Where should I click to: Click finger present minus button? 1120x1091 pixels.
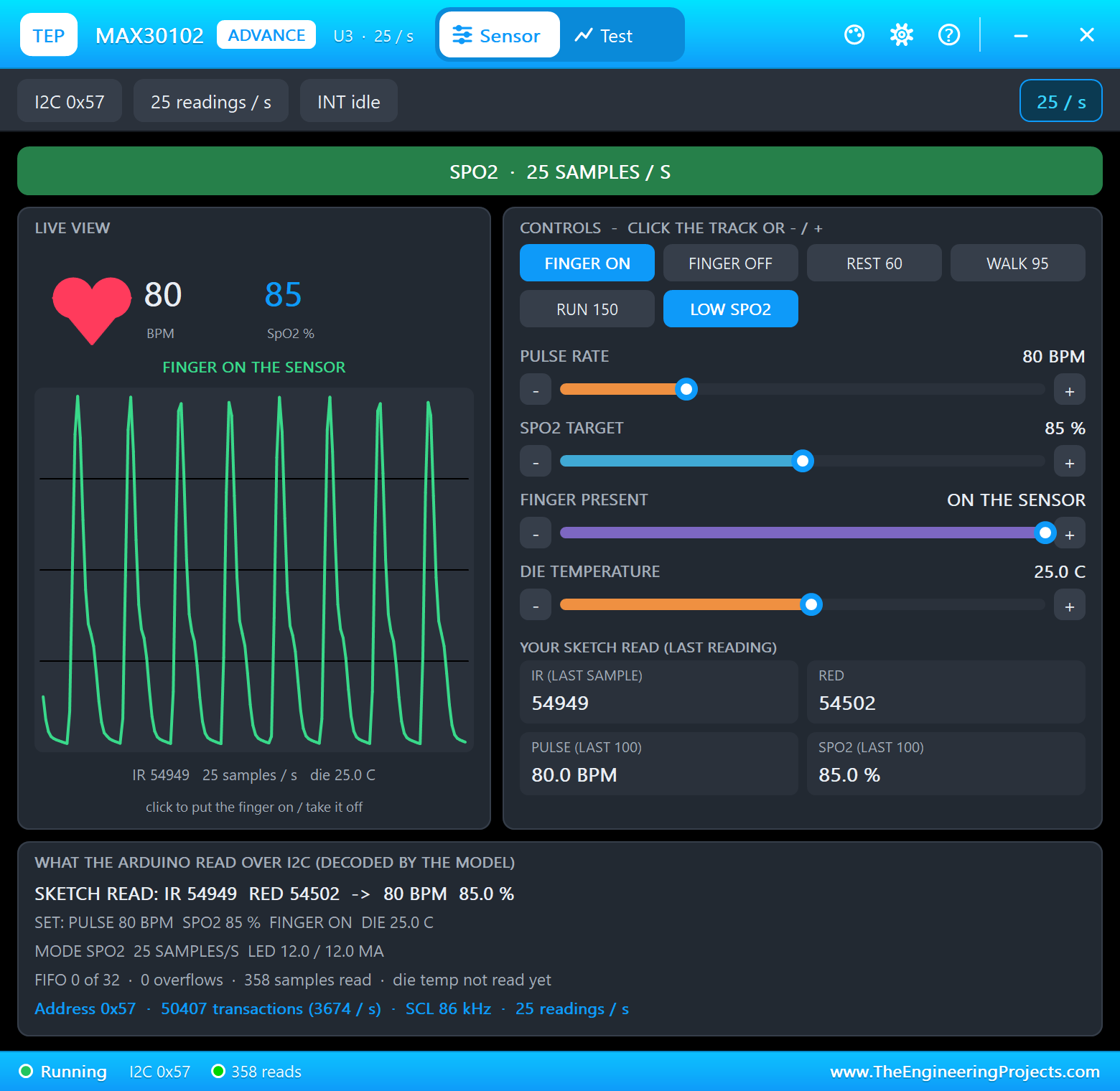point(536,533)
